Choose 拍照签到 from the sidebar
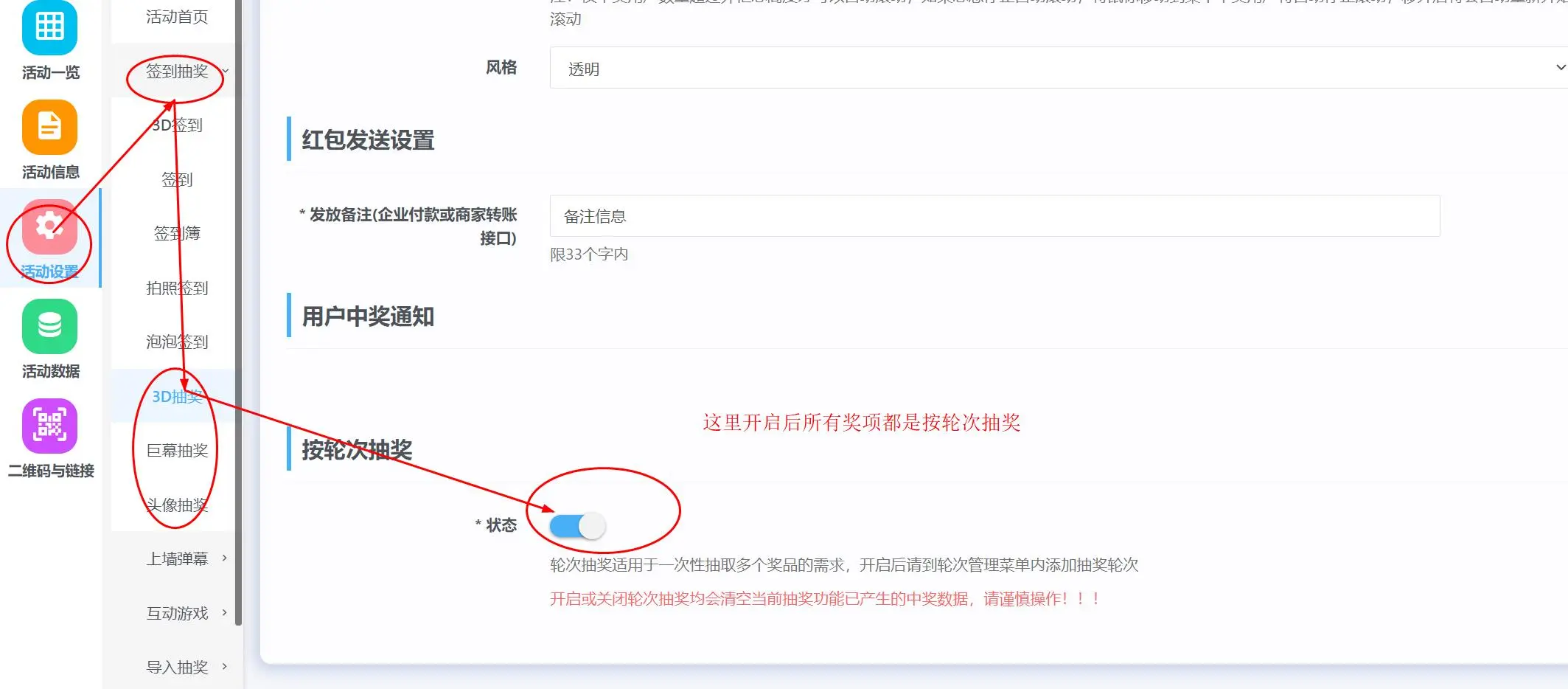Screen dimensions: 1568x689 pos(177,288)
